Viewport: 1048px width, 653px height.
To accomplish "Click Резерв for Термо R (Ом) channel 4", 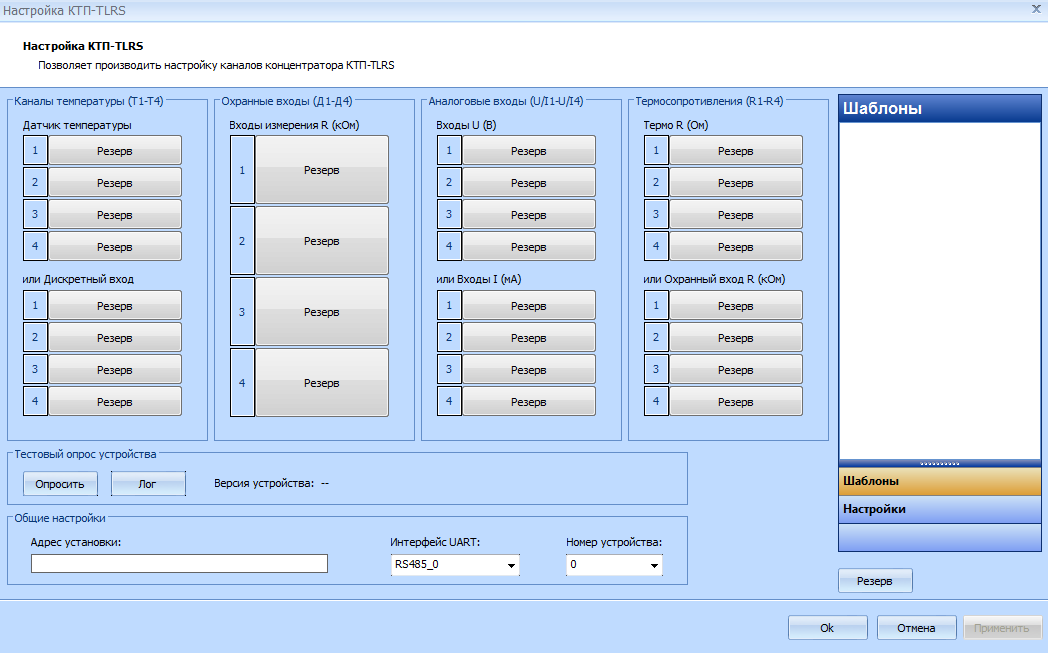I will click(736, 247).
